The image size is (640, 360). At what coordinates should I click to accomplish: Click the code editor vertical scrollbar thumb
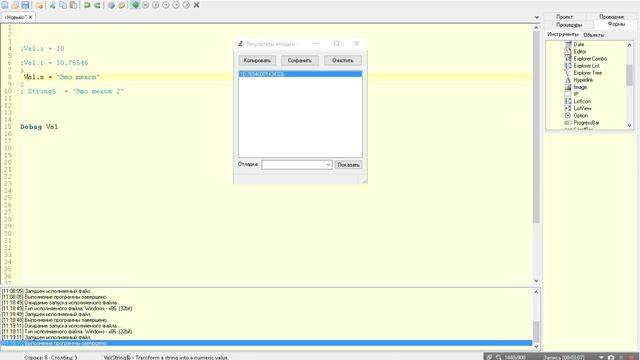point(536,127)
